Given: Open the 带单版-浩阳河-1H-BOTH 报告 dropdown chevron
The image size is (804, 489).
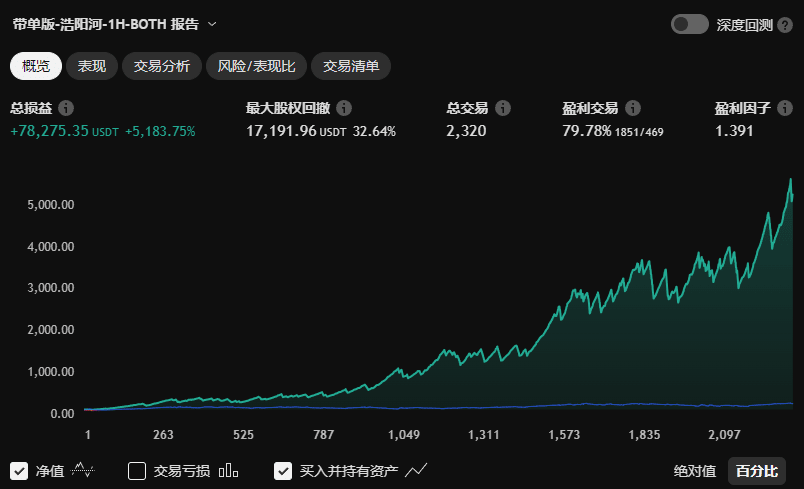Looking at the screenshot, I should (212, 24).
